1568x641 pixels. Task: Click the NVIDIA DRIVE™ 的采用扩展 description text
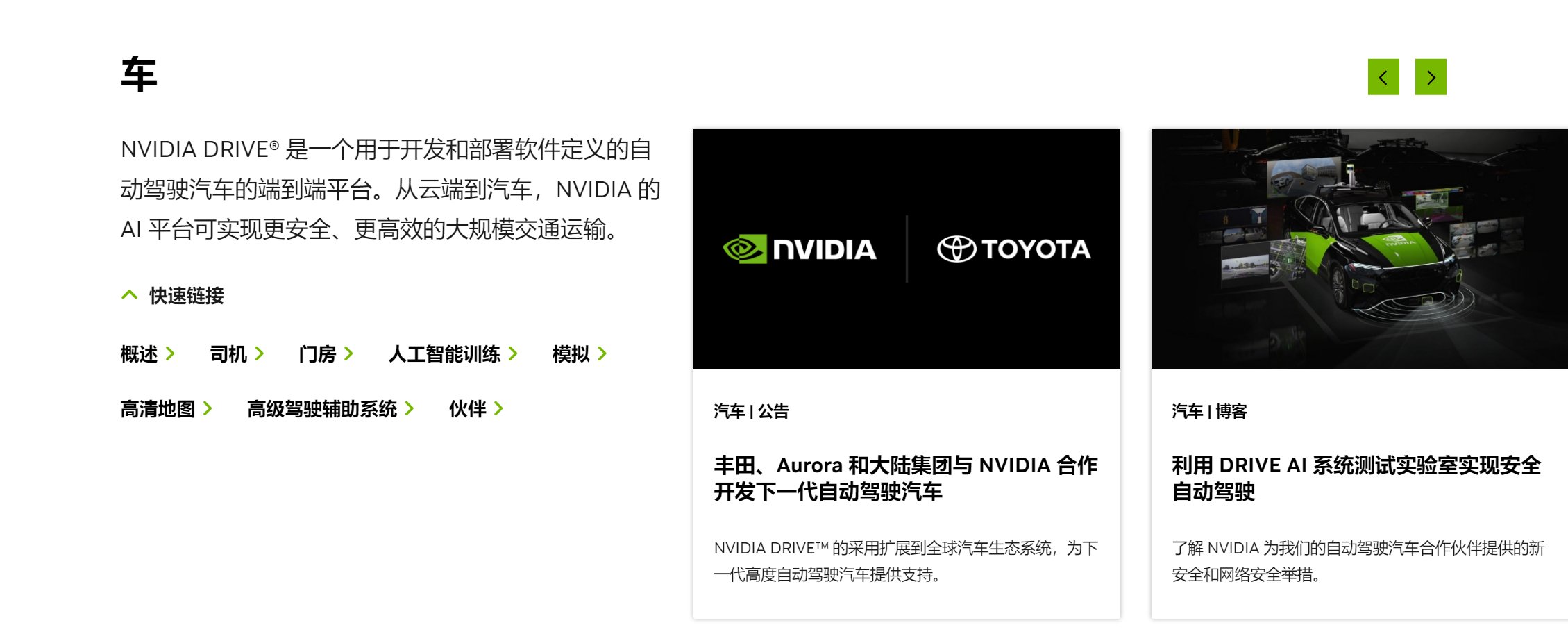906,561
